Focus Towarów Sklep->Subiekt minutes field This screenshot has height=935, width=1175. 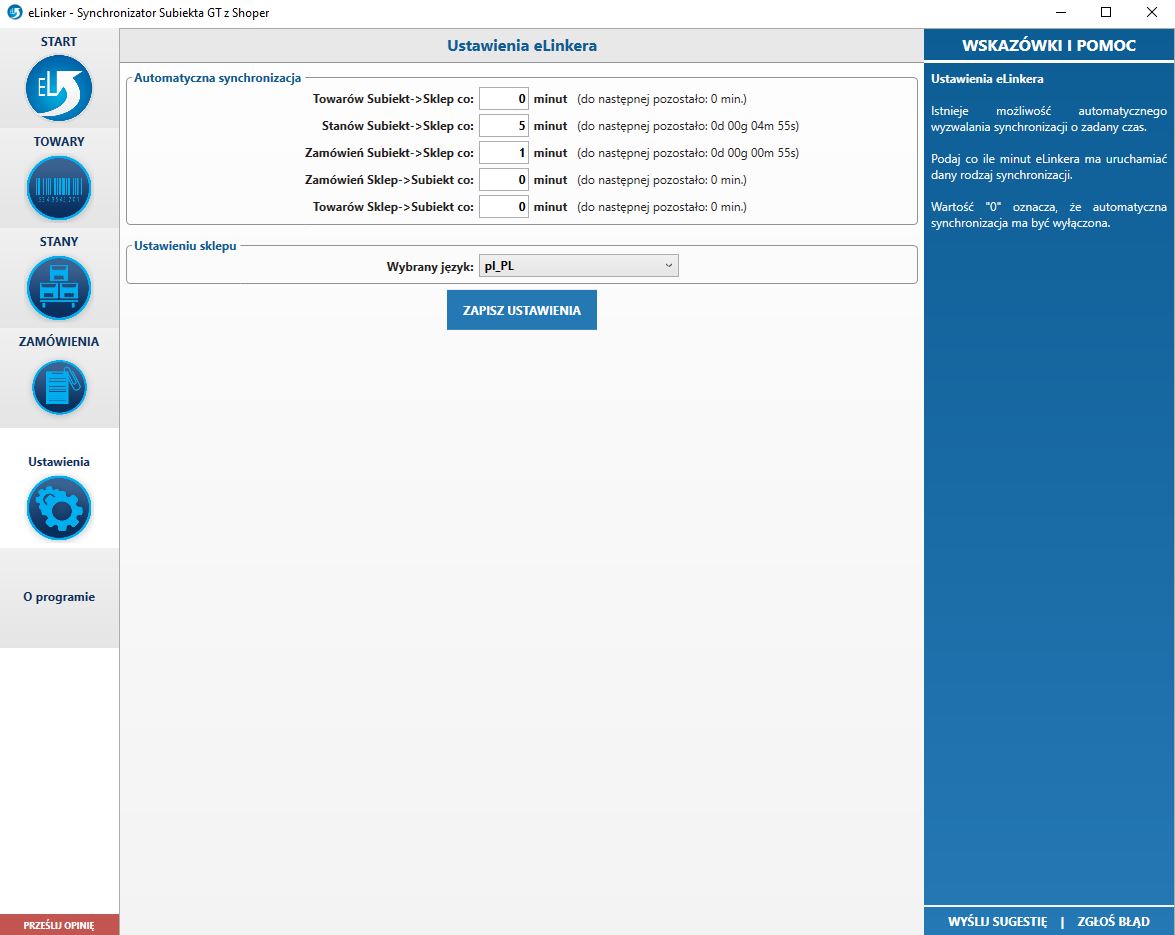[504, 207]
